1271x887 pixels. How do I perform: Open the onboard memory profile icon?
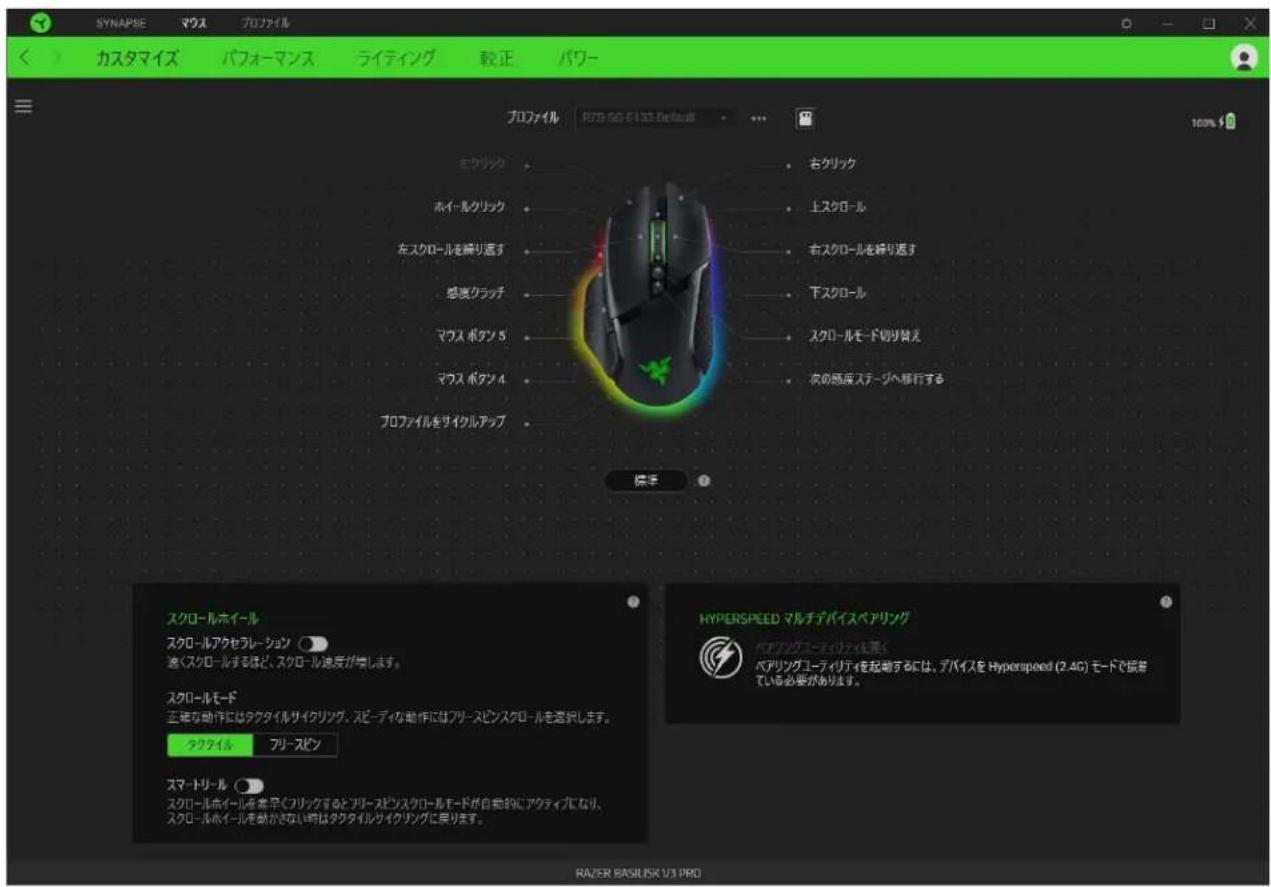pos(803,118)
